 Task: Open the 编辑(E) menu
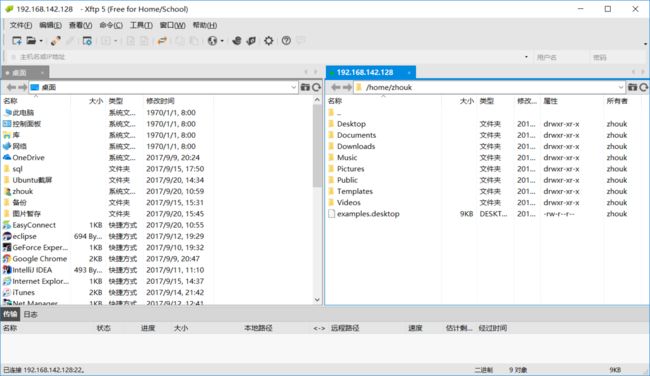coord(51,25)
